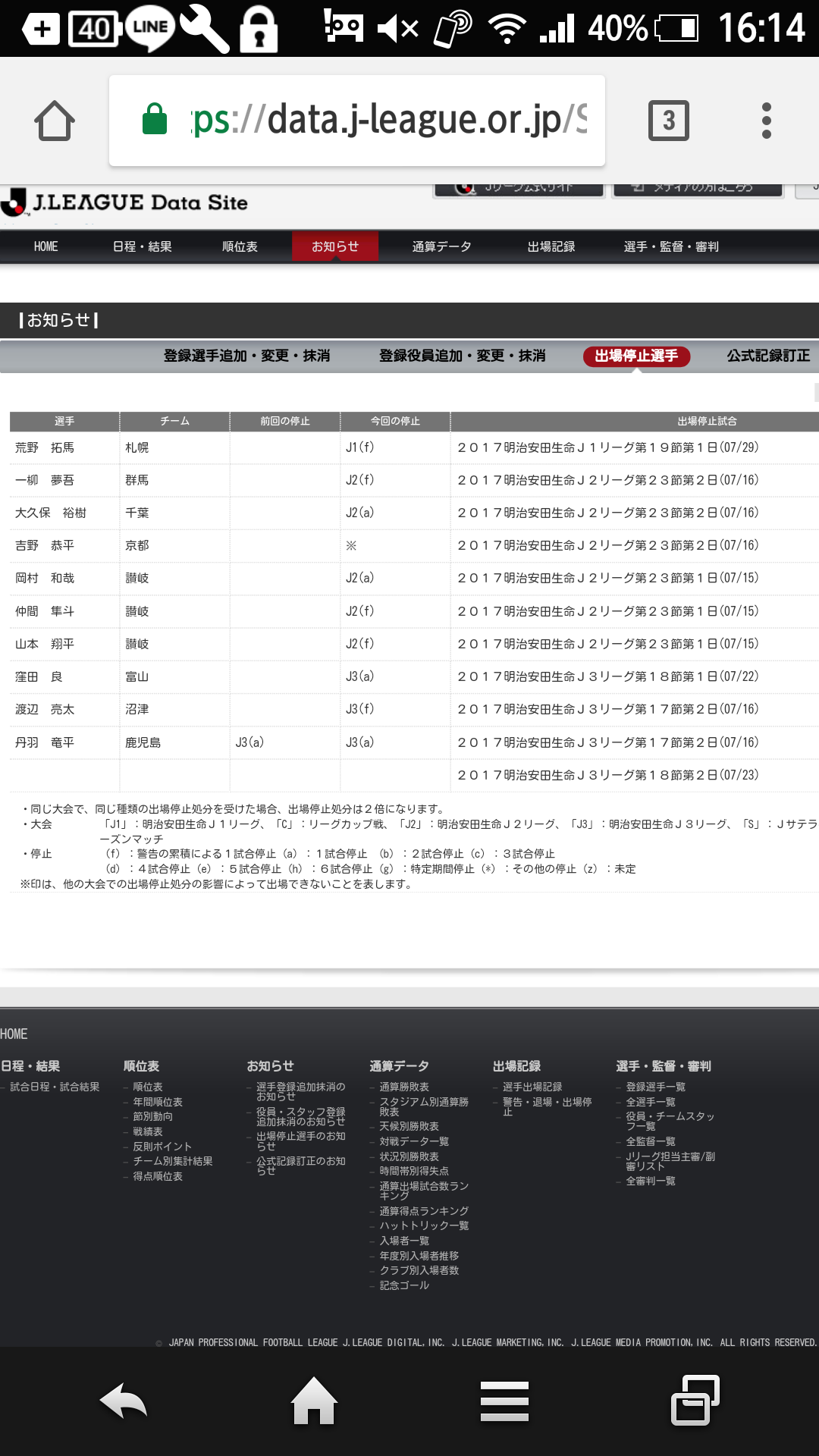Select HOME in the navigation bar
Screen dimensions: 819x1456
coord(45,246)
